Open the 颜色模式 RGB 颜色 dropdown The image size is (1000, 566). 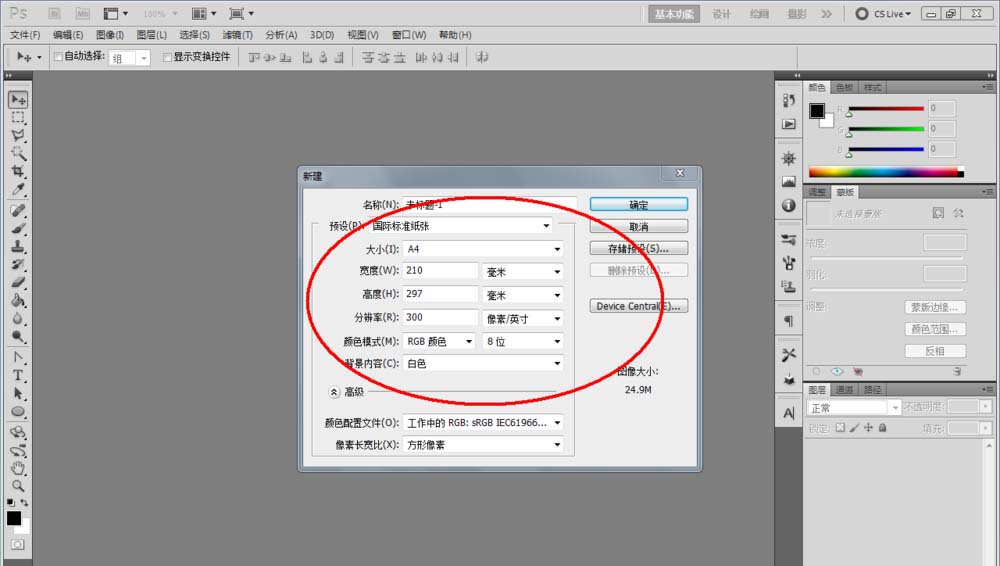pyautogui.click(x=439, y=341)
